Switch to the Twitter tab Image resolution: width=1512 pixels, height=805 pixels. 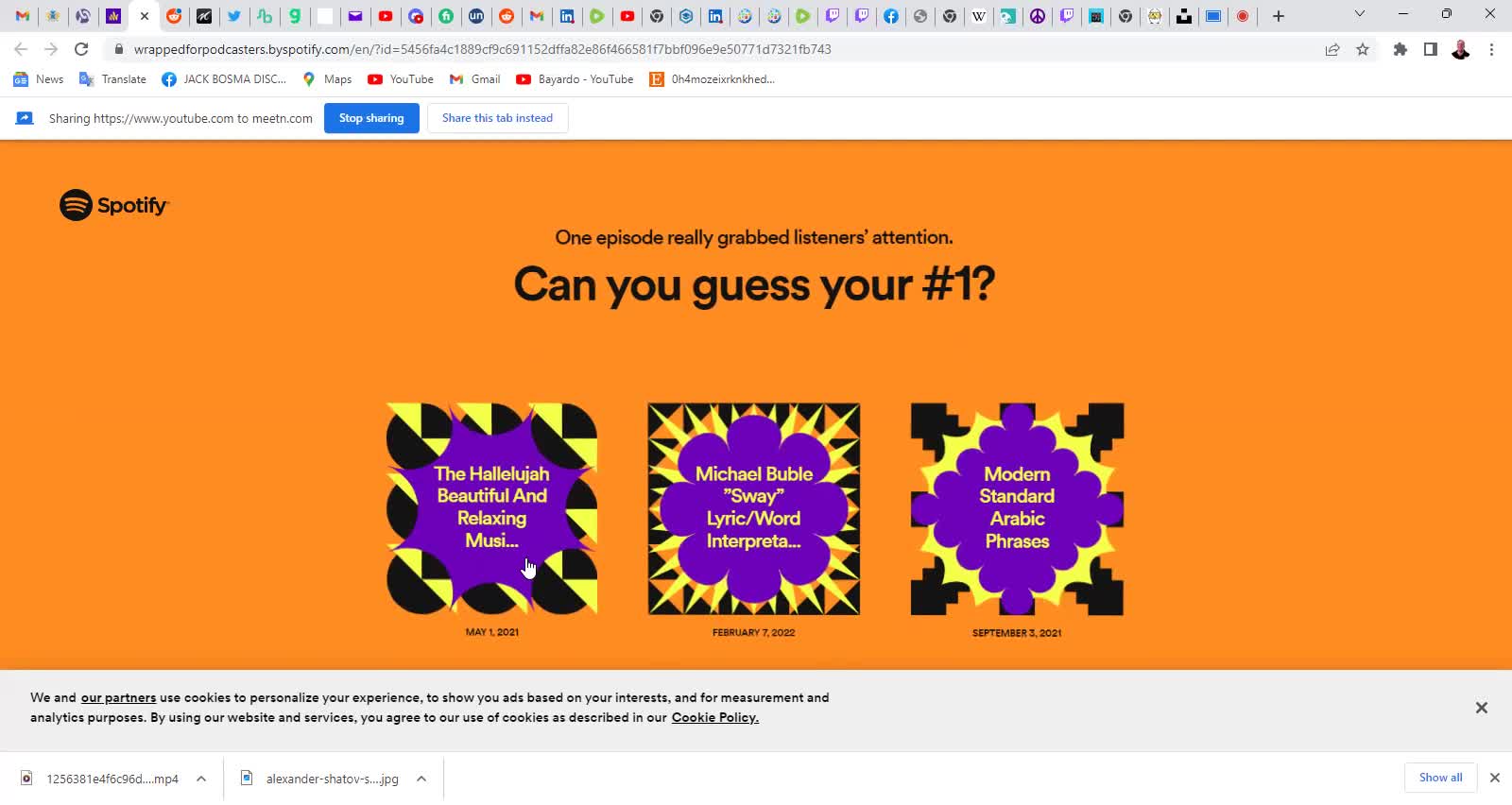click(x=234, y=16)
